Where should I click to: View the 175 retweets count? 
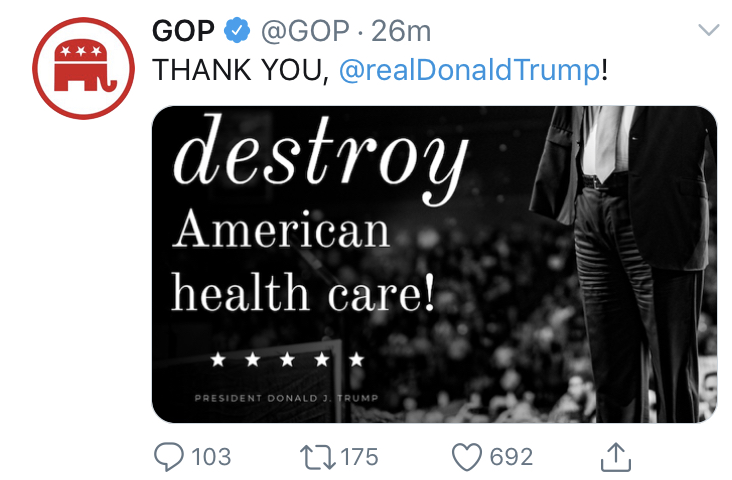[359, 457]
